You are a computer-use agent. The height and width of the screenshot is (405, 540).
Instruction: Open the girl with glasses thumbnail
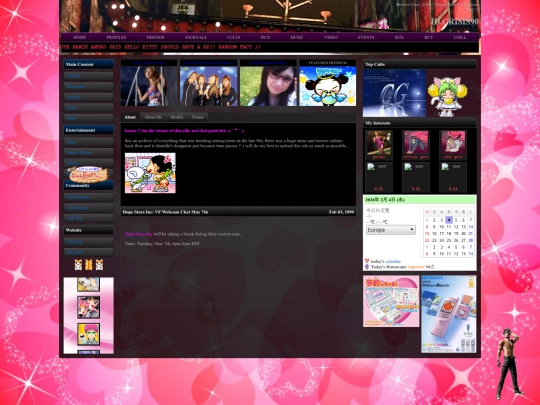pos(268,86)
